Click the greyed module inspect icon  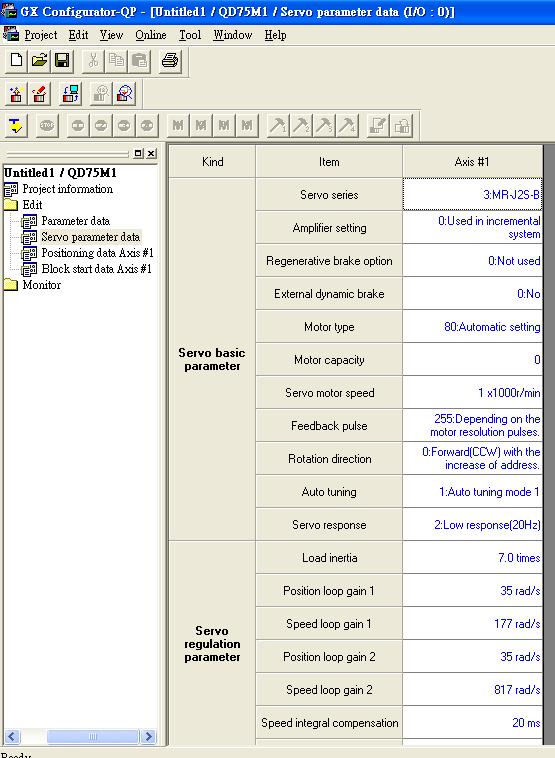(x=102, y=94)
